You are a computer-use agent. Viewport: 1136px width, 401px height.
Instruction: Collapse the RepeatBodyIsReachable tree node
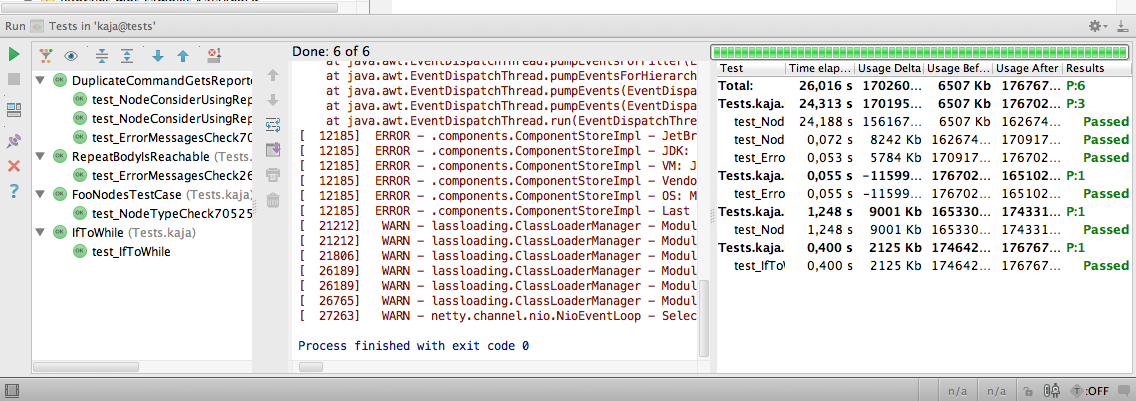tap(39, 156)
